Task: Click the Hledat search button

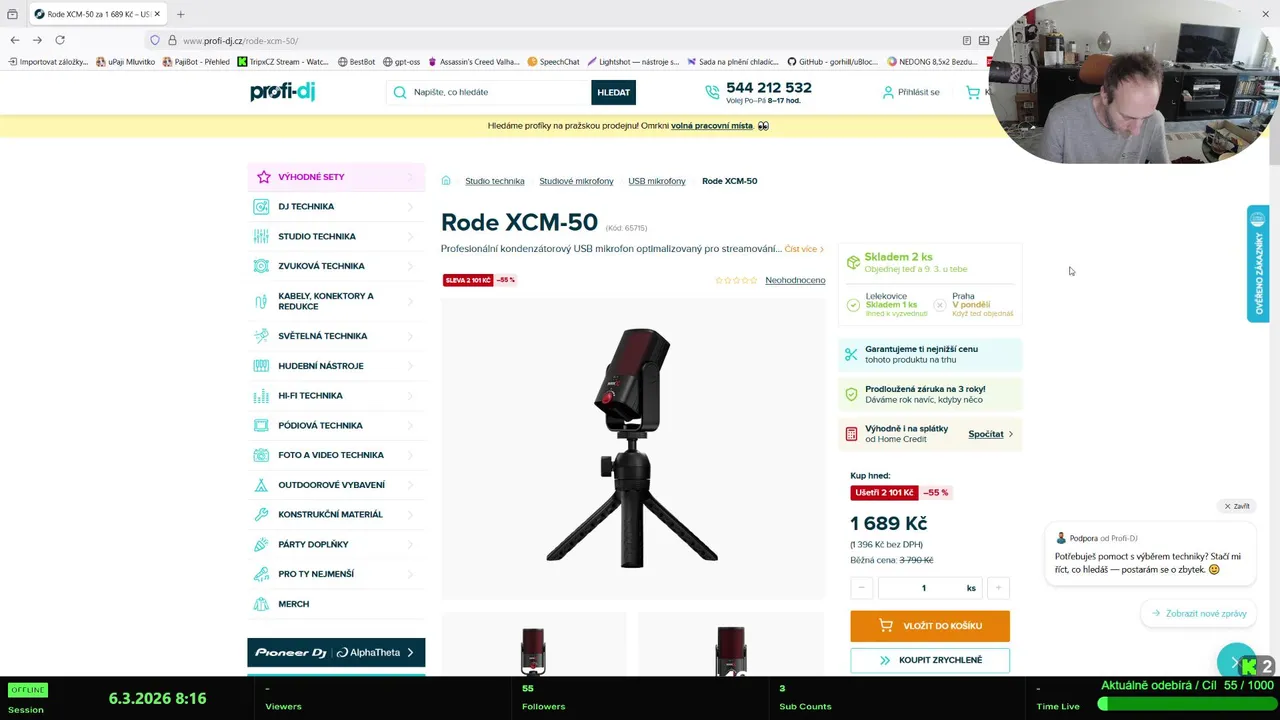Action: tap(613, 92)
